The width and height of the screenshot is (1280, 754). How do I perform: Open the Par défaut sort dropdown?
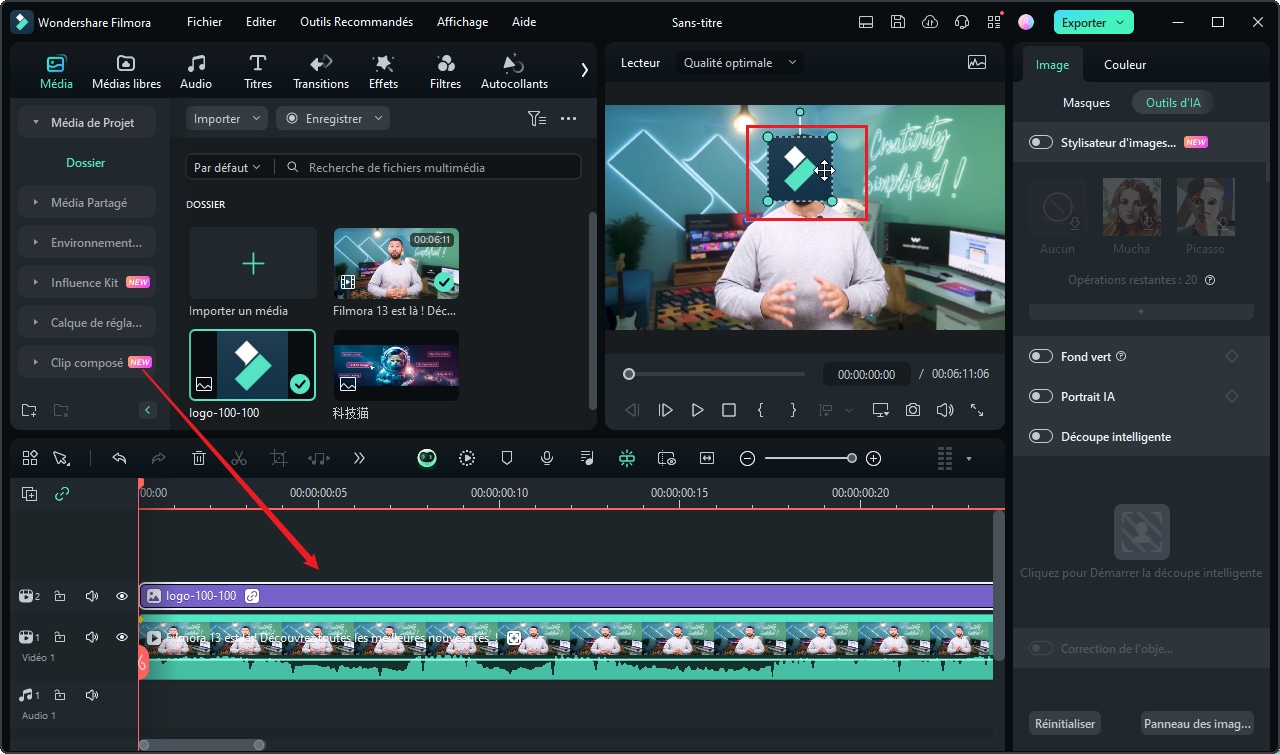pyautogui.click(x=227, y=167)
